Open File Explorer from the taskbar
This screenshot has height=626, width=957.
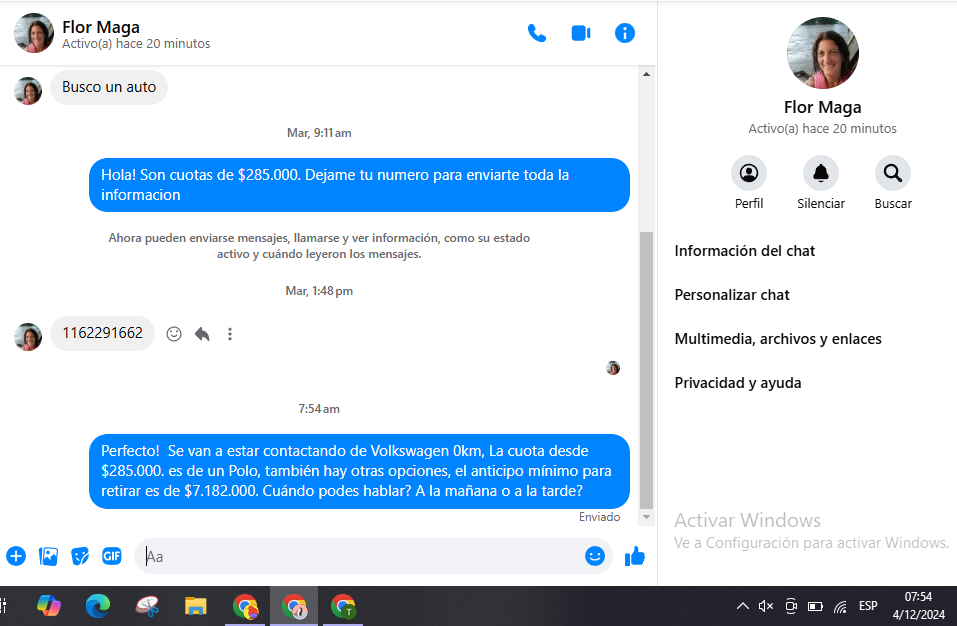coord(196,606)
